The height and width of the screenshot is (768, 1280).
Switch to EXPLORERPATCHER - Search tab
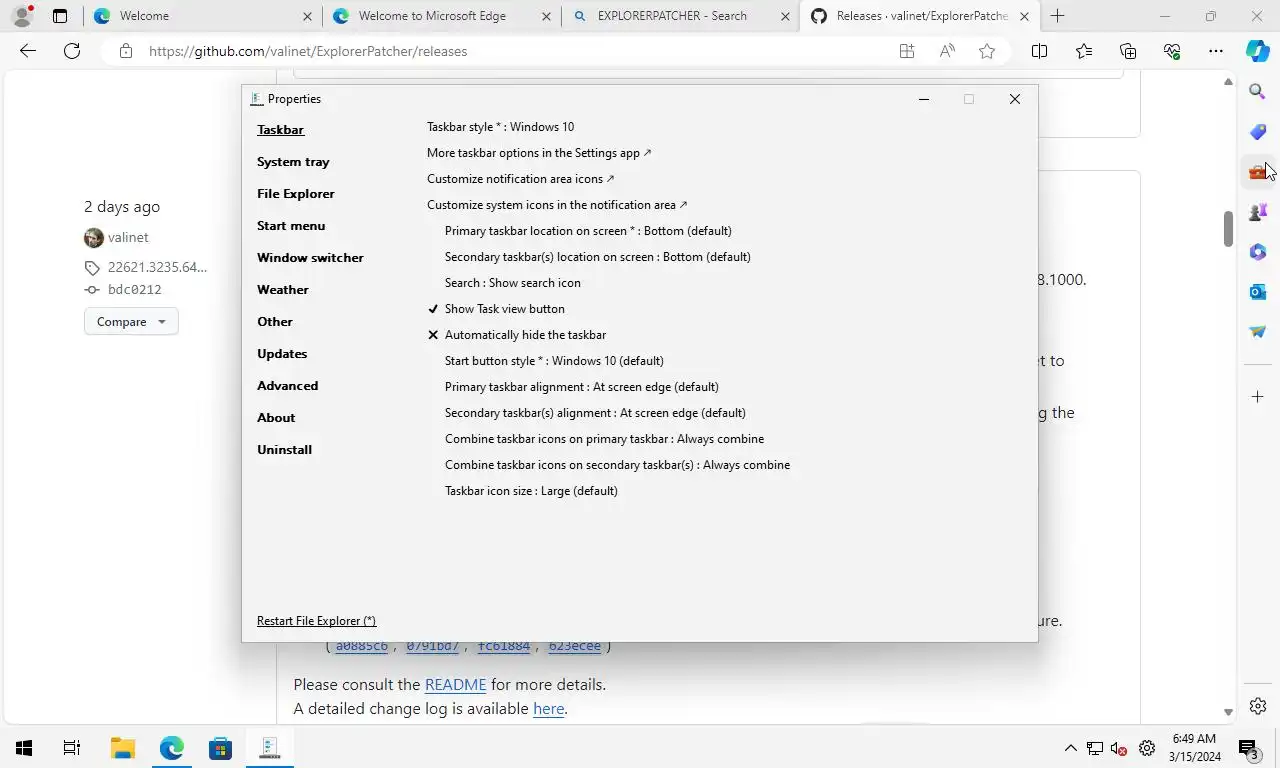[x=680, y=16]
